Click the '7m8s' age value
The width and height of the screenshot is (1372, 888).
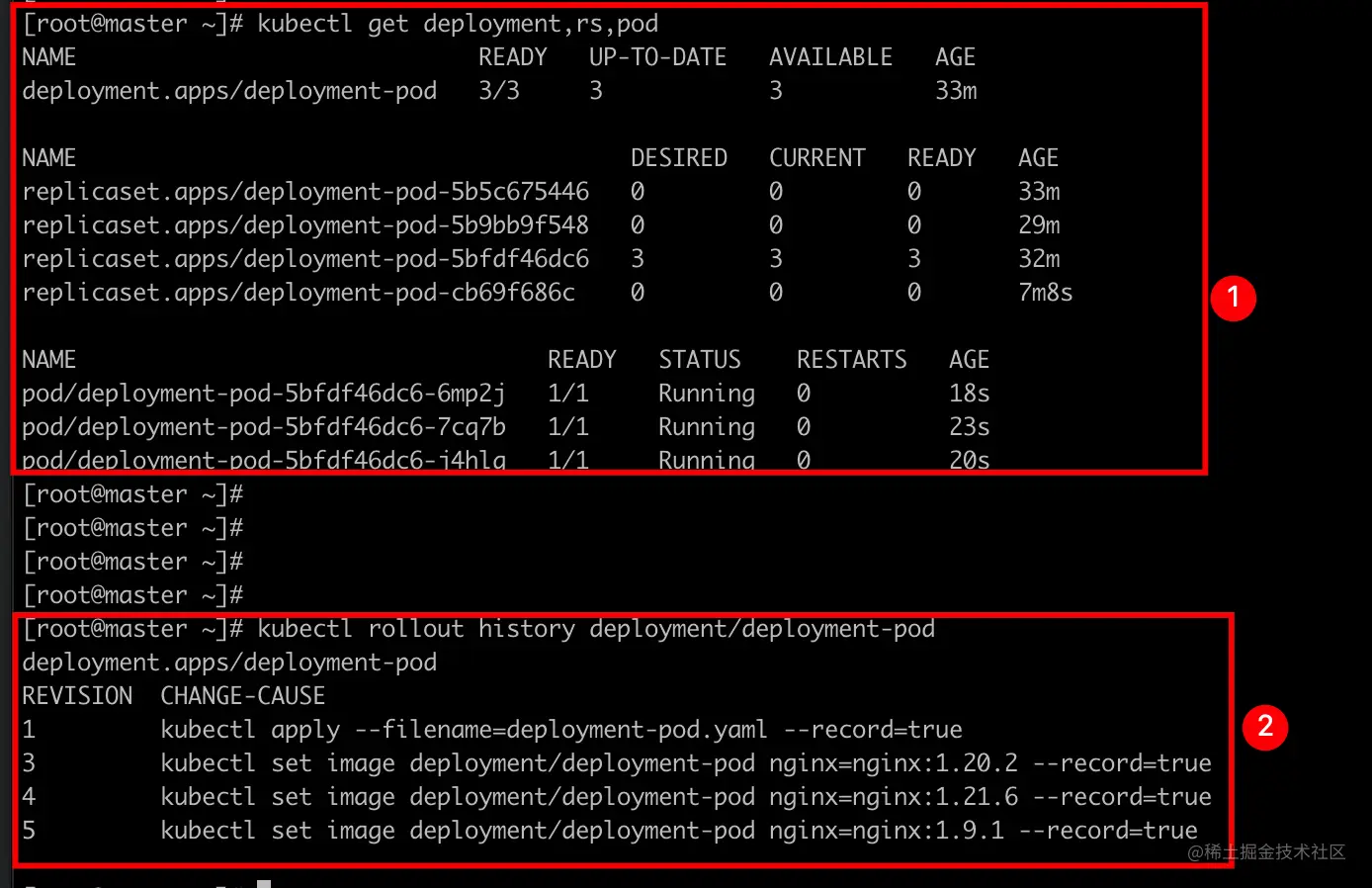(1046, 293)
